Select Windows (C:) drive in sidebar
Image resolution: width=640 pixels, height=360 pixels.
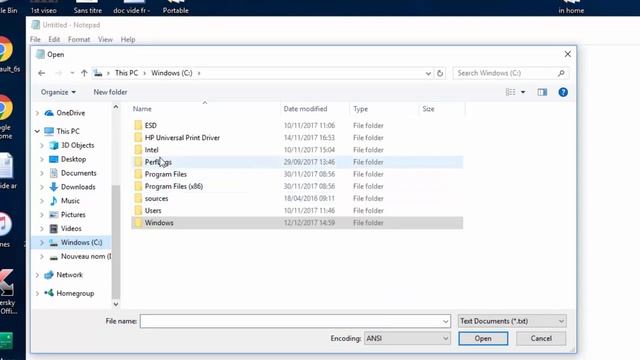81,242
